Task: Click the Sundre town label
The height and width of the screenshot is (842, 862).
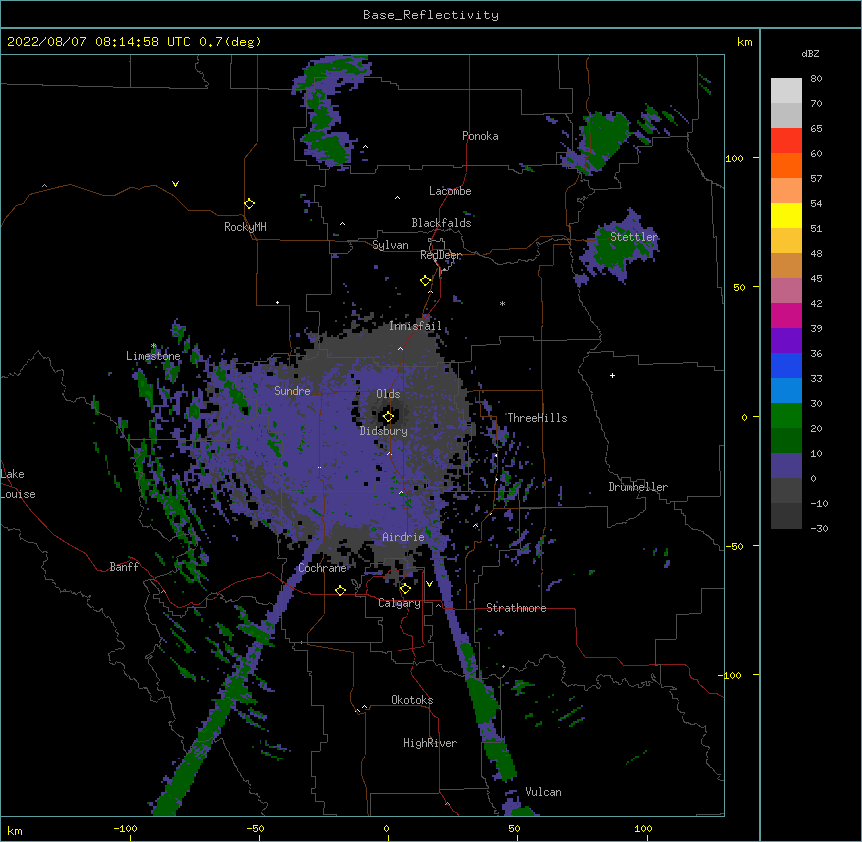Action: click(292, 391)
